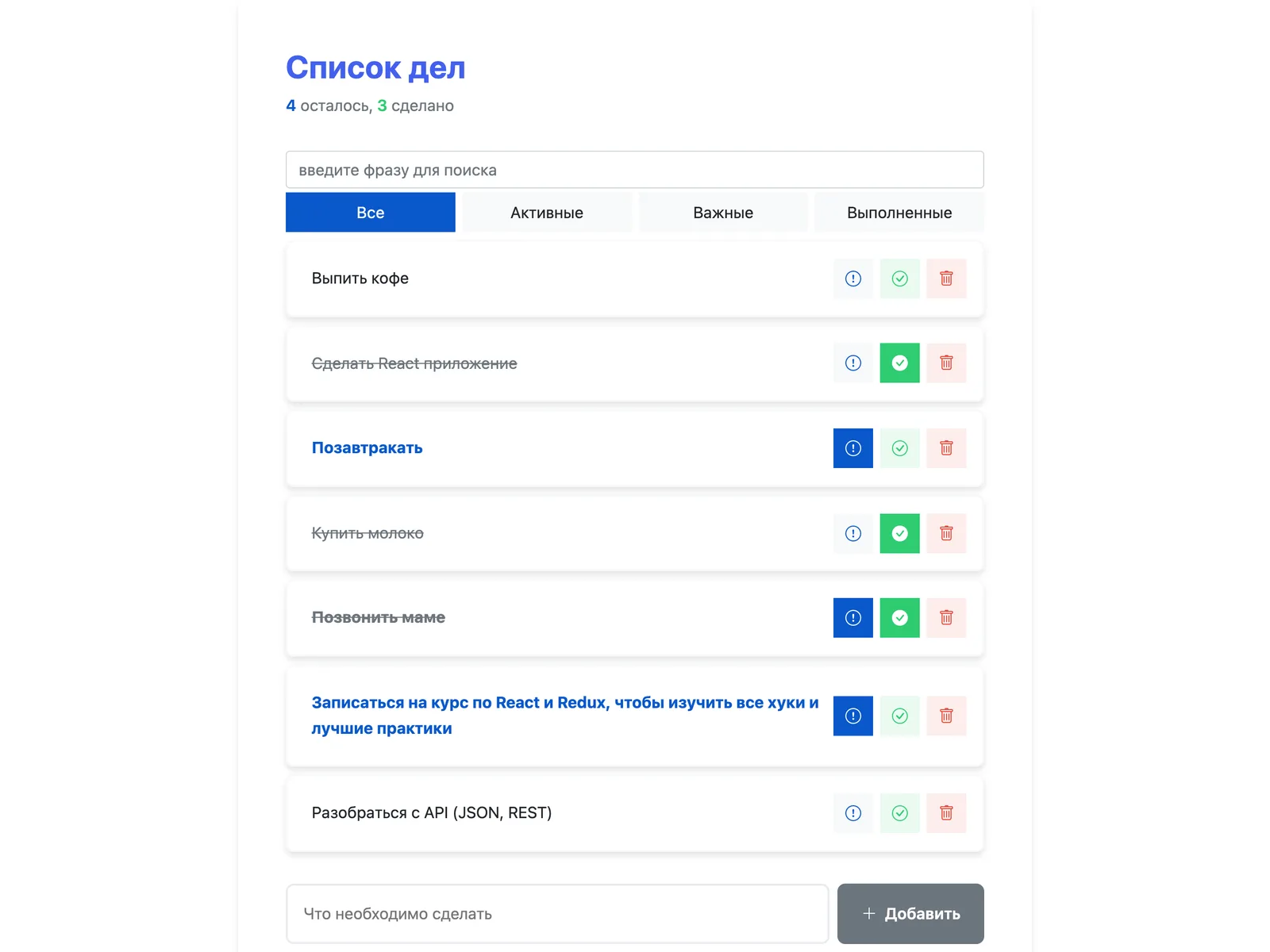
Task: Mark 'Записаться на курс' task as done
Action: click(899, 716)
